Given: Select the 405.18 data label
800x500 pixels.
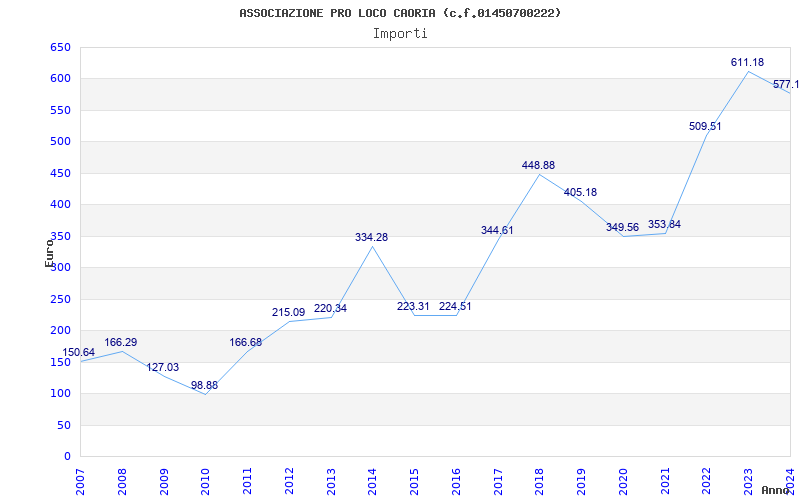Looking at the screenshot, I should coord(580,192).
